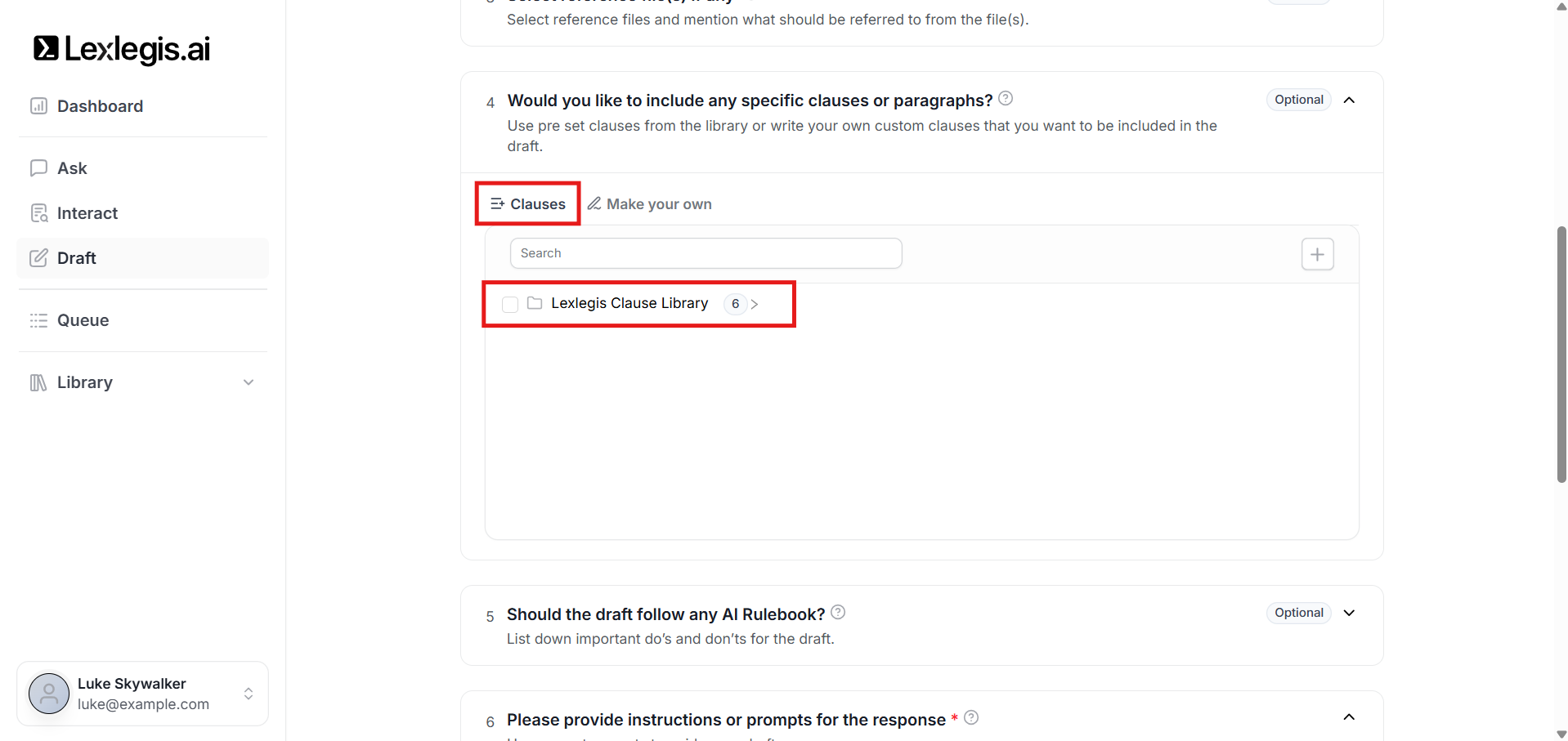Check the Lexlegis Clause Library checkbox

point(510,305)
